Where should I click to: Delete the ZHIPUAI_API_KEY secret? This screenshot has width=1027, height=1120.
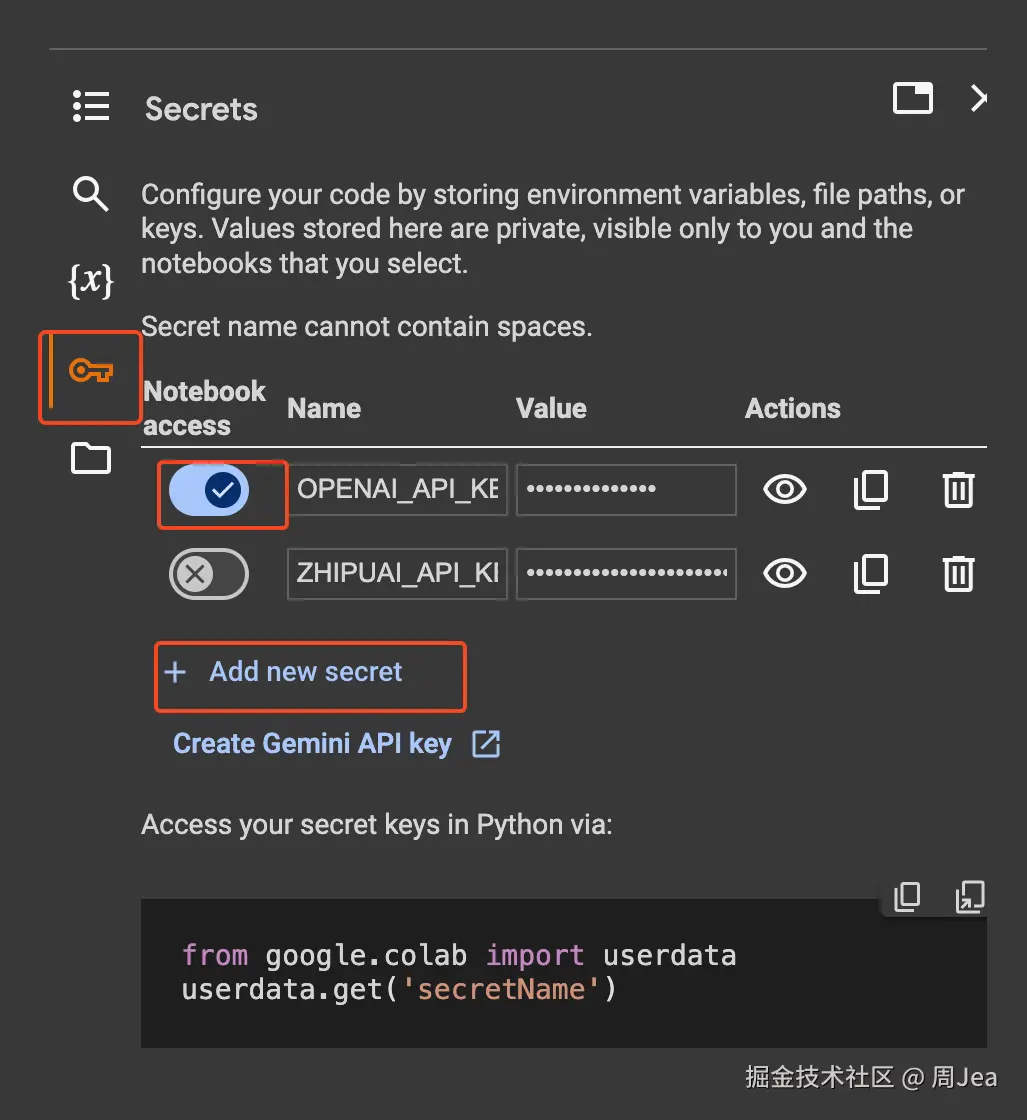click(x=958, y=573)
